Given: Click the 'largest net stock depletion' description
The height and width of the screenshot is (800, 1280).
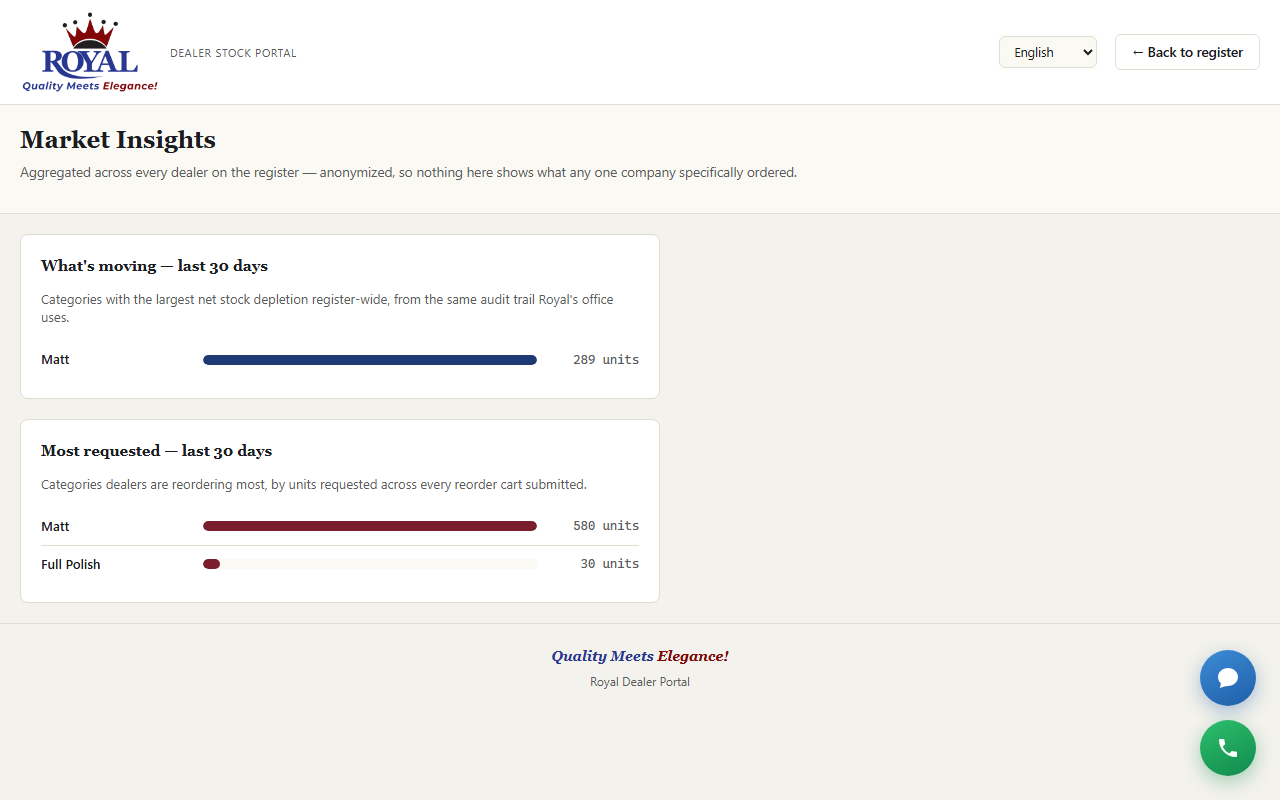Looking at the screenshot, I should pyautogui.click(x=328, y=308).
